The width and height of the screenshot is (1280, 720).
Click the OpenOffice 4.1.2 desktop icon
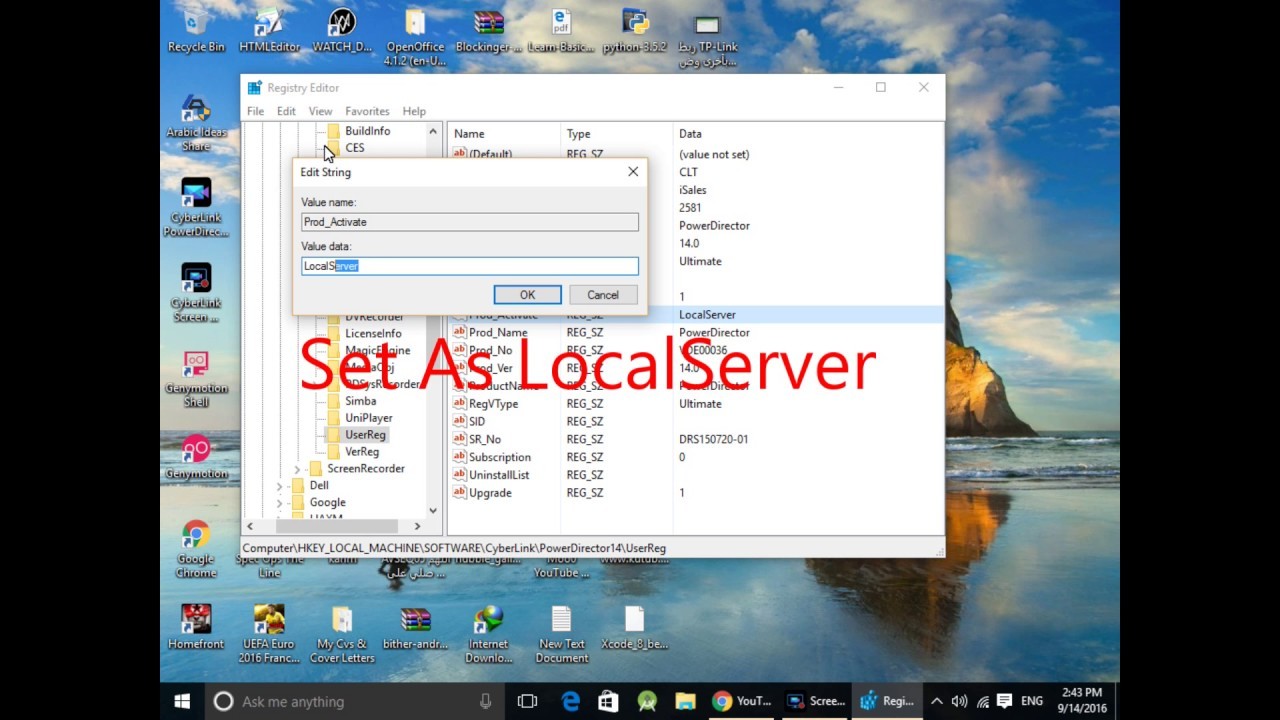[415, 38]
